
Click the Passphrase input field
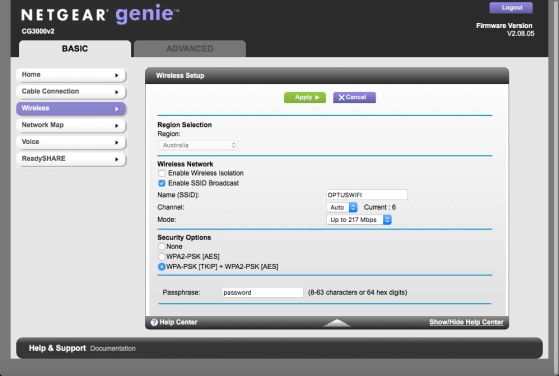tap(262, 293)
